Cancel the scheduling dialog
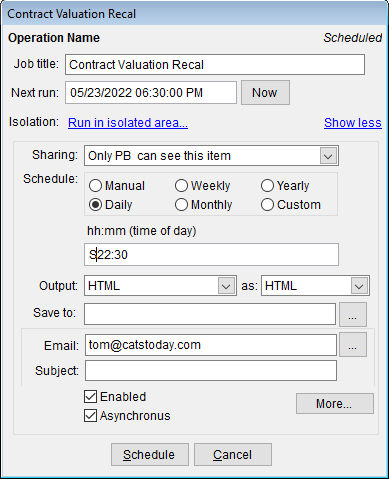 coord(233,455)
